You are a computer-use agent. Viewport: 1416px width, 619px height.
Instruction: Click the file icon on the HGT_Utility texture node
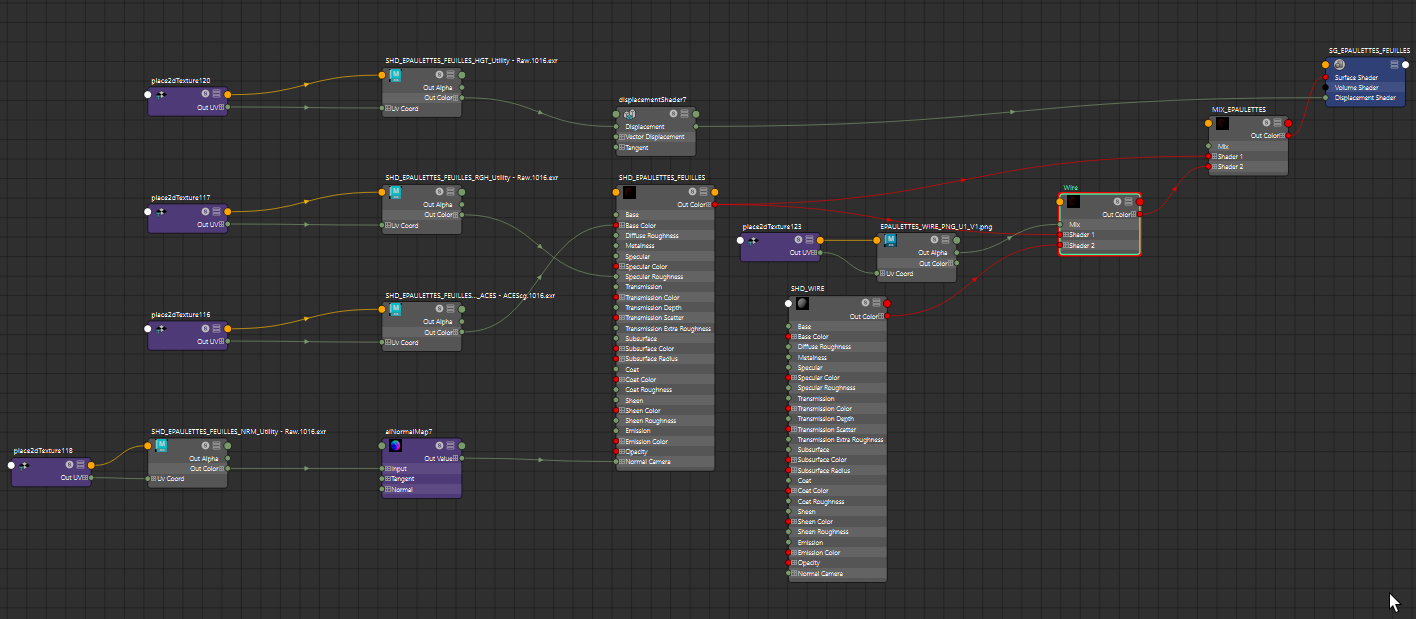395,76
